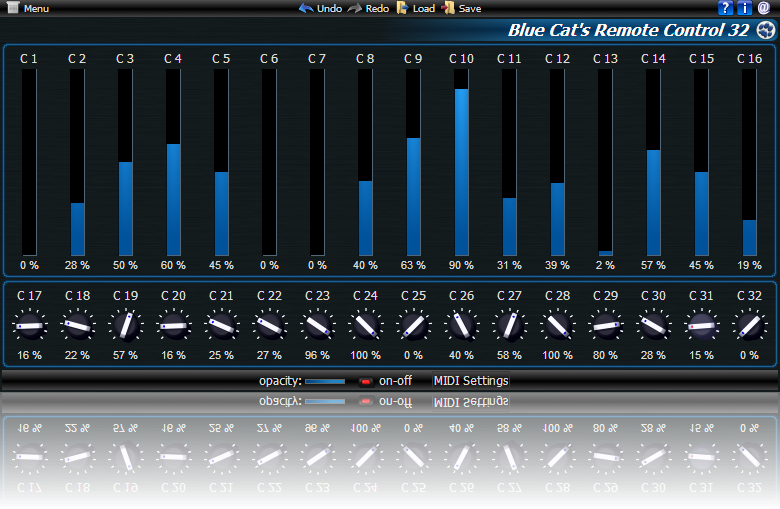The width and height of the screenshot is (780, 509).
Task: Click the C 32 knob
Action: [x=750, y=325]
